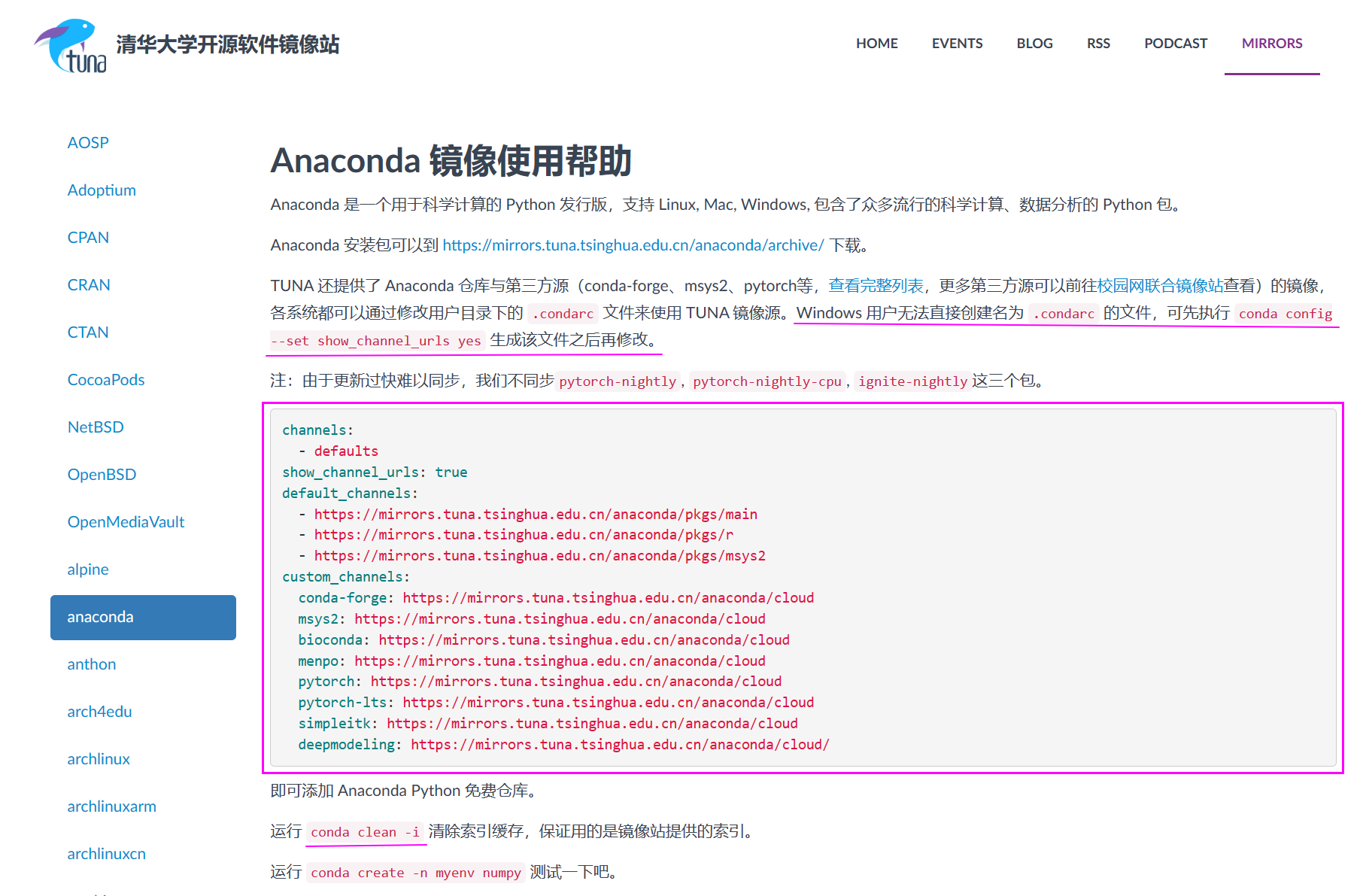Open OpenMediaVault help entry

tap(126, 522)
